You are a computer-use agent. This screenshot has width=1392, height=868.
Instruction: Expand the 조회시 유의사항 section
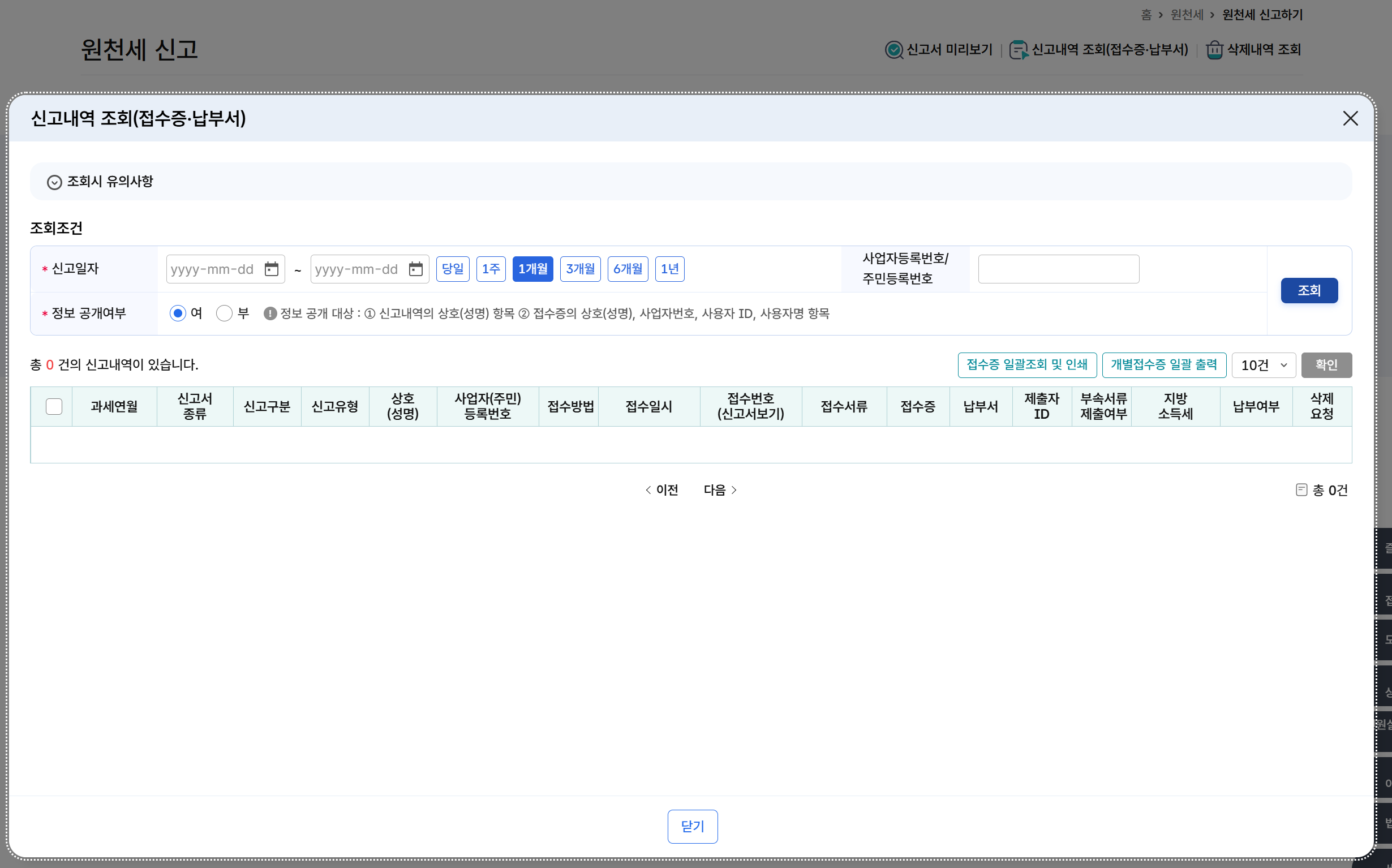(x=54, y=182)
